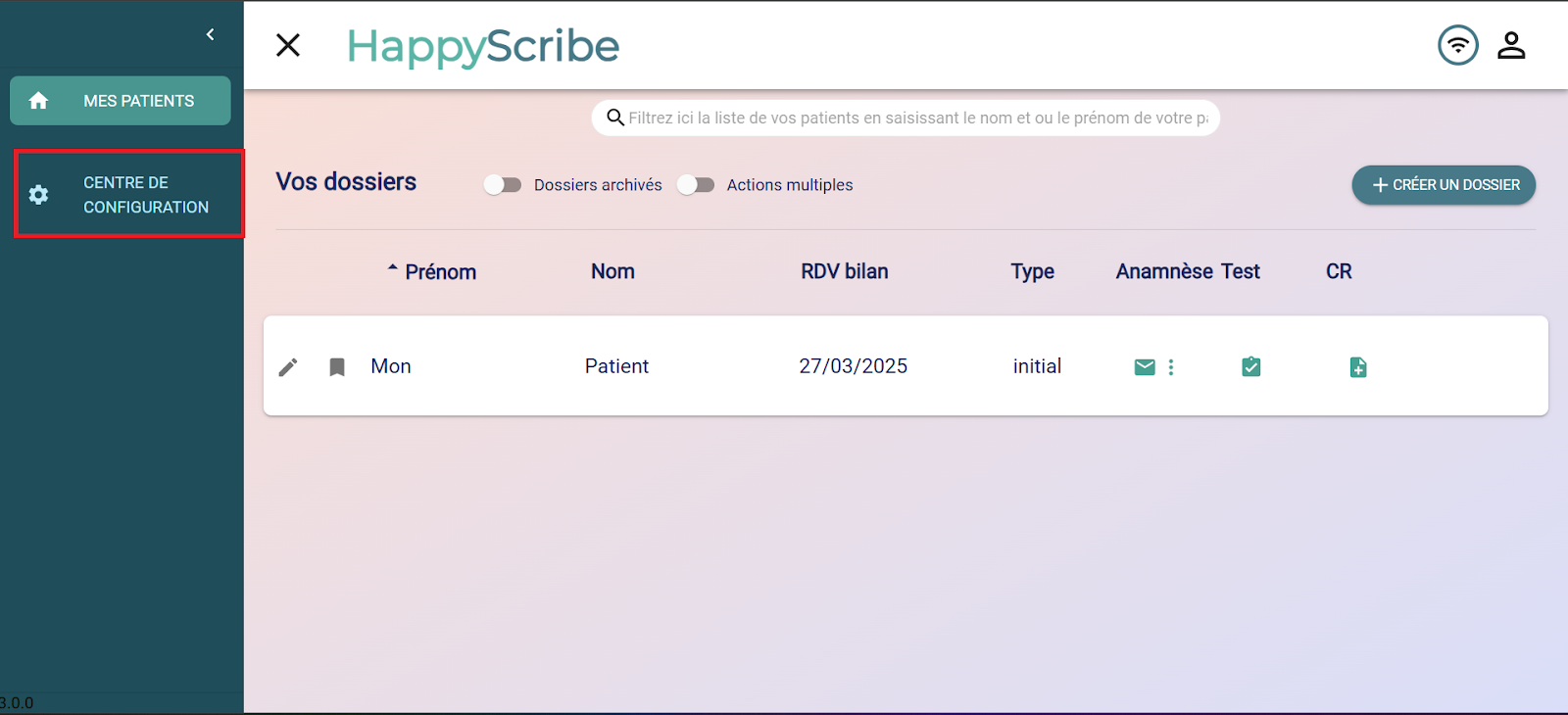Click the Nom column header
The height and width of the screenshot is (715, 1568).
(612, 271)
